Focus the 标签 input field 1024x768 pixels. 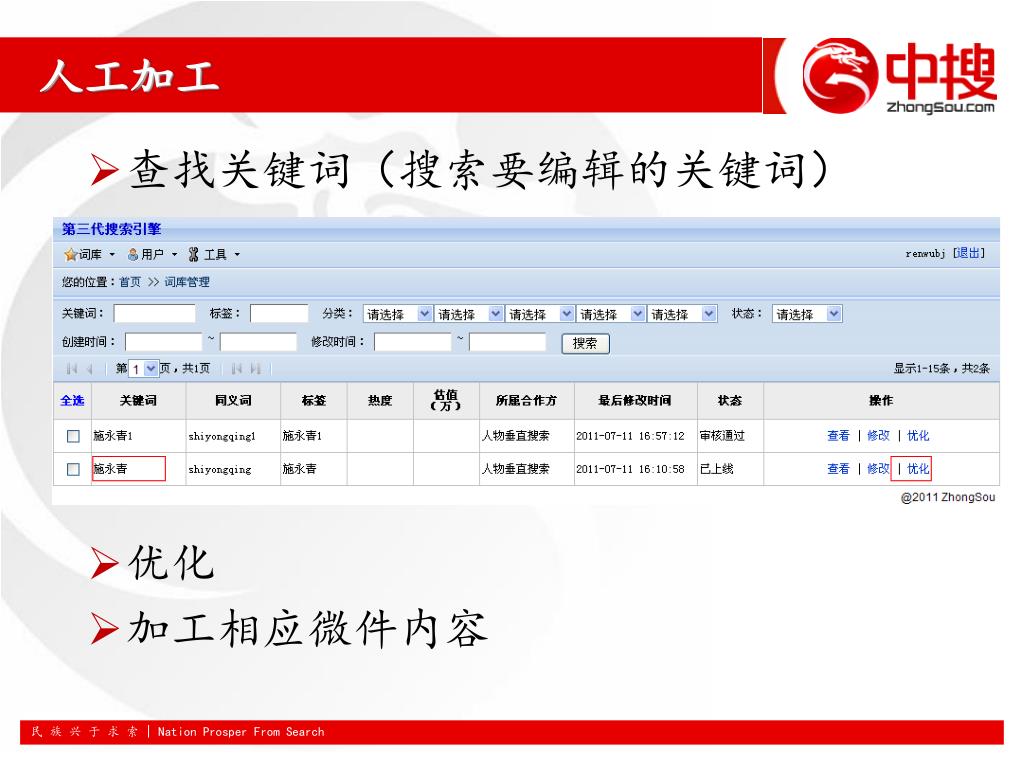[x=279, y=313]
